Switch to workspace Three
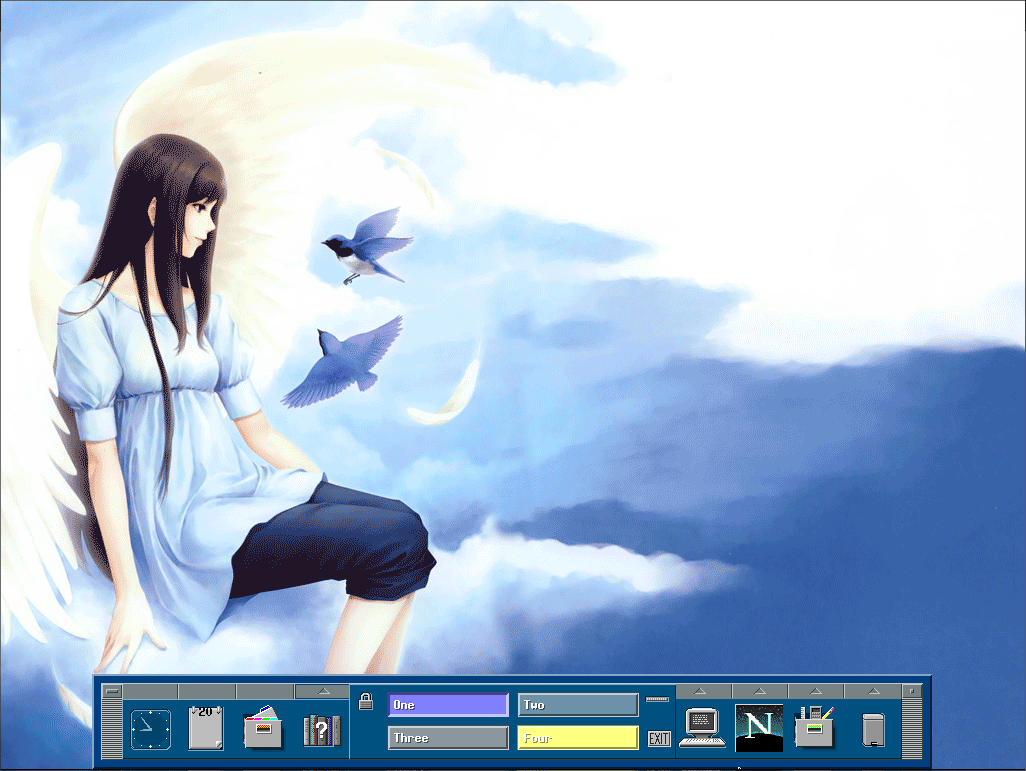Screen dimensions: 1026x771 pyautogui.click(x=448, y=738)
